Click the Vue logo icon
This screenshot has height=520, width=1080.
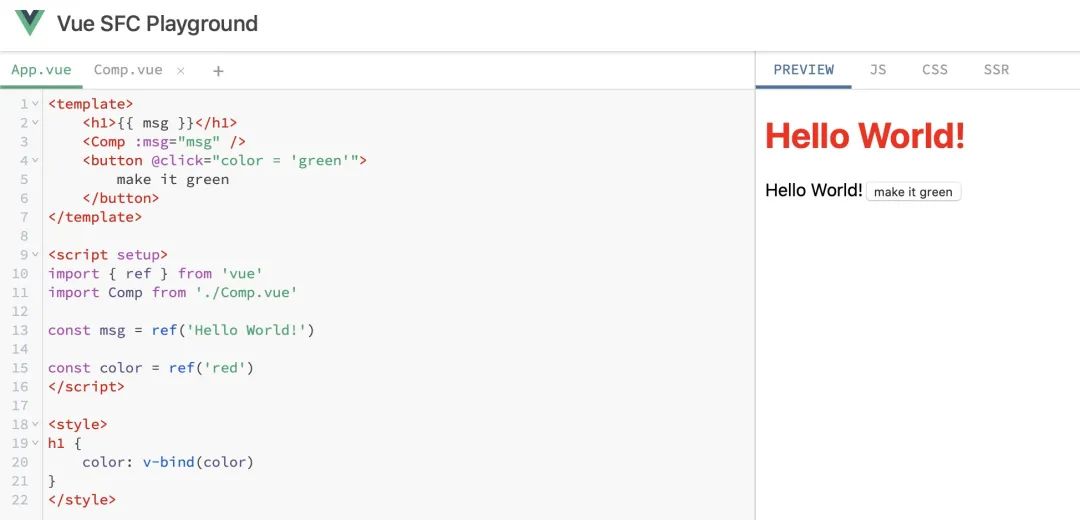(x=30, y=23)
